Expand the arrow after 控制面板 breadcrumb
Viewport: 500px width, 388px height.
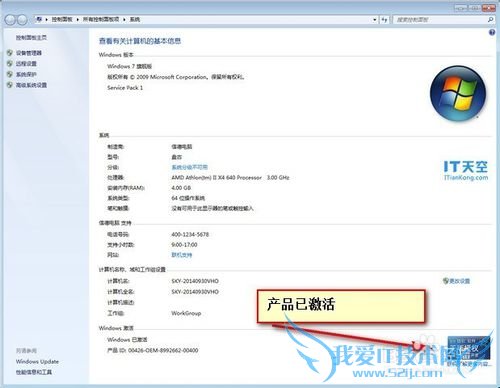click(x=77, y=20)
